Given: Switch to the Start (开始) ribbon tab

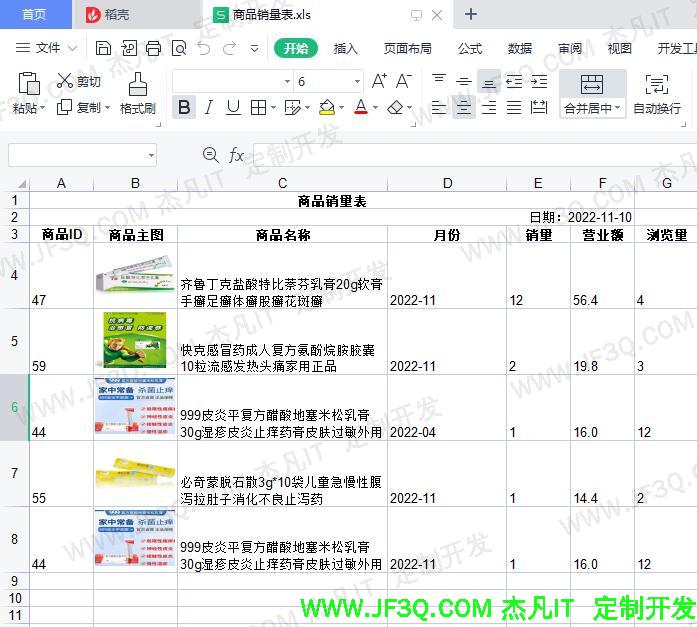Looking at the screenshot, I should point(296,48).
